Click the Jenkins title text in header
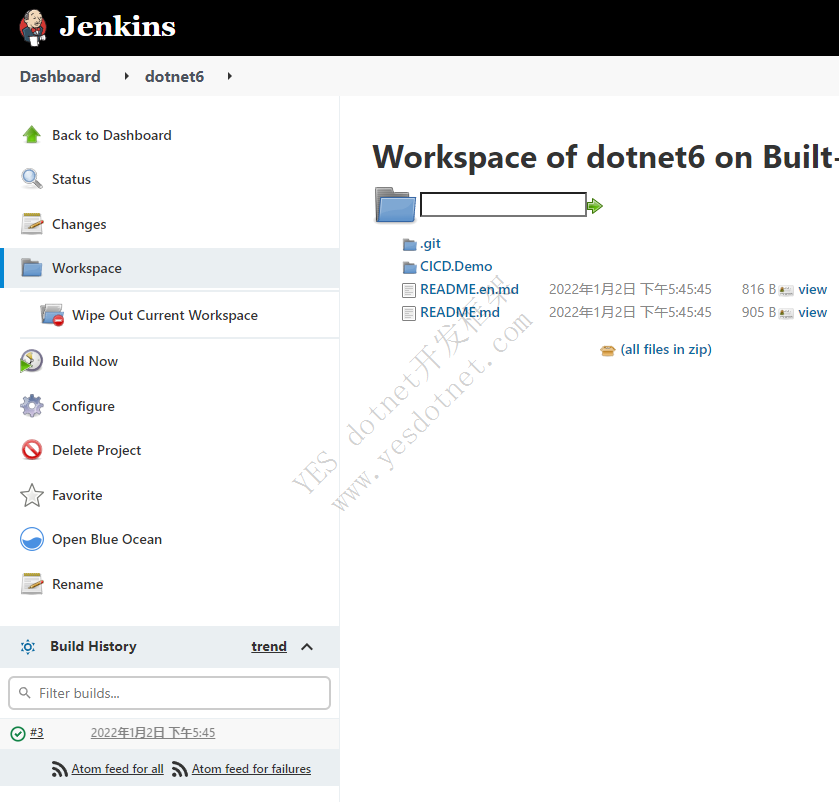This screenshot has height=802, width=839. [117, 26]
